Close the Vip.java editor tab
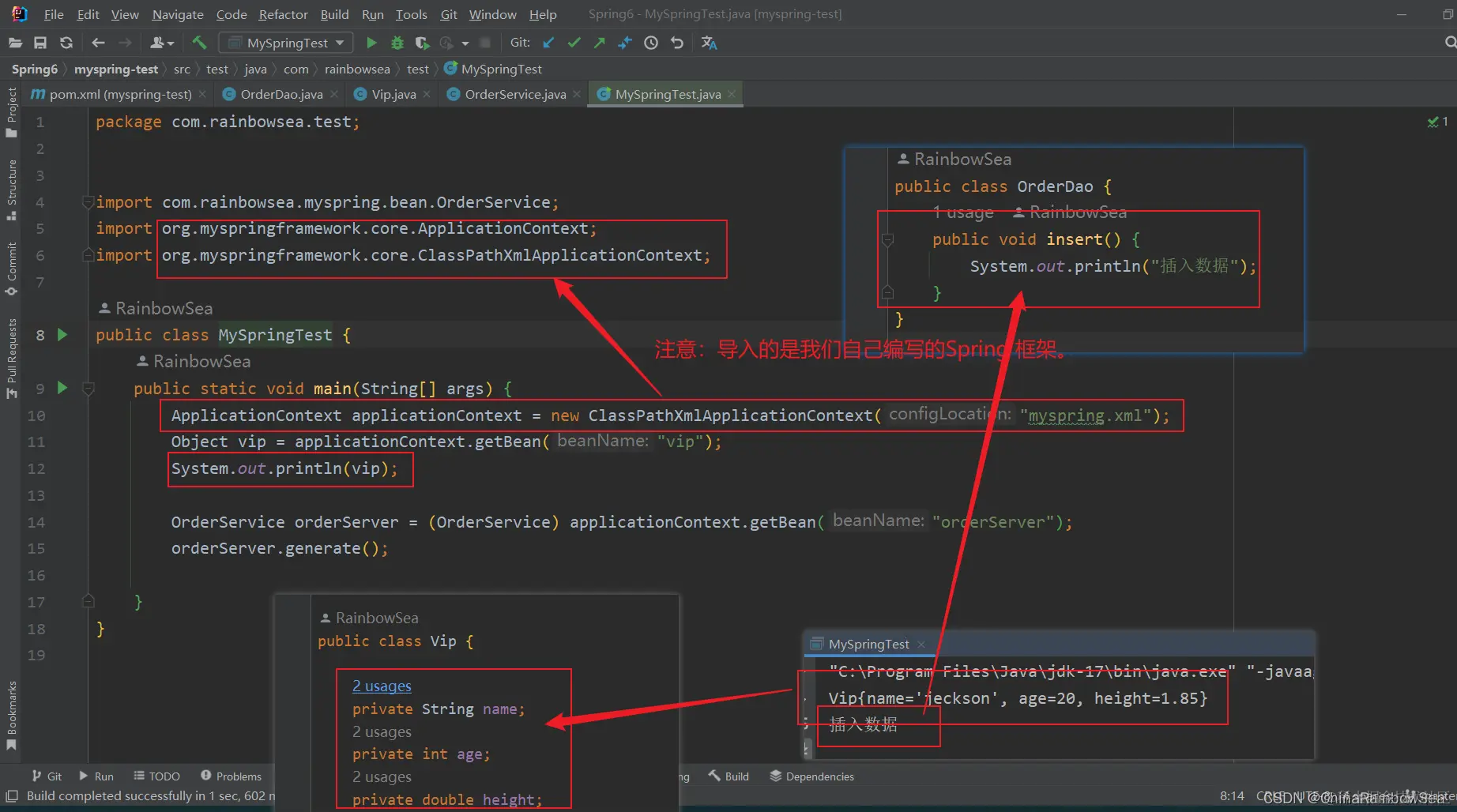The height and width of the screenshot is (812, 1457). click(x=427, y=94)
